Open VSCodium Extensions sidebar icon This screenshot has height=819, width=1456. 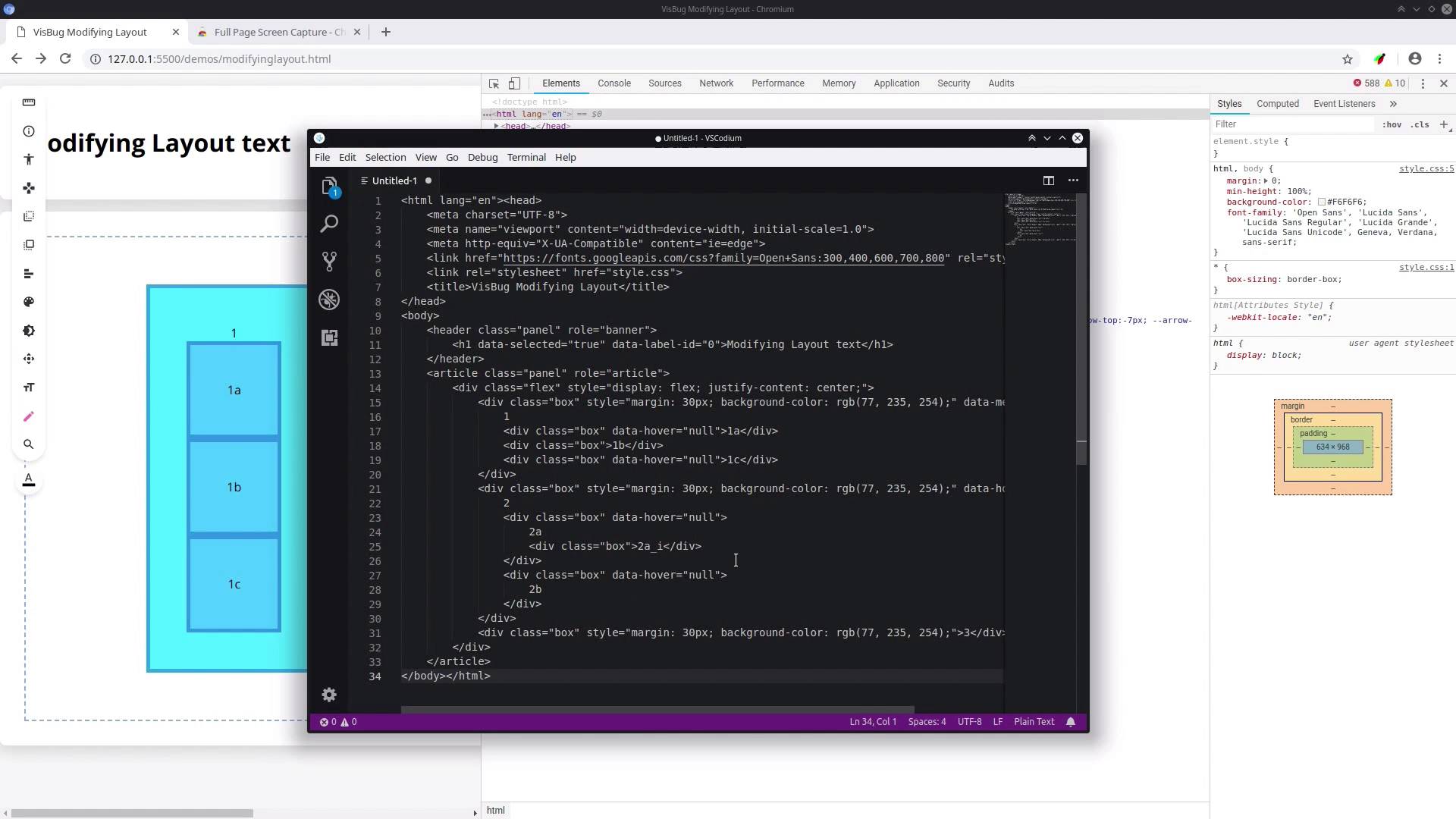tap(329, 337)
